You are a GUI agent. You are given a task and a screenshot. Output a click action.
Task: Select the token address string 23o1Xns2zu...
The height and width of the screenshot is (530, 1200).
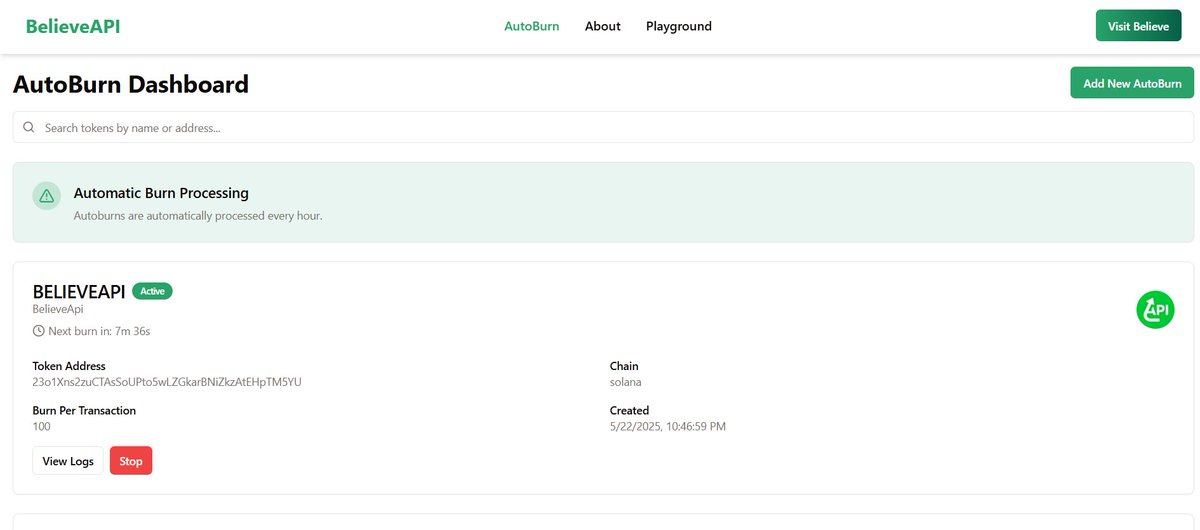click(167, 382)
